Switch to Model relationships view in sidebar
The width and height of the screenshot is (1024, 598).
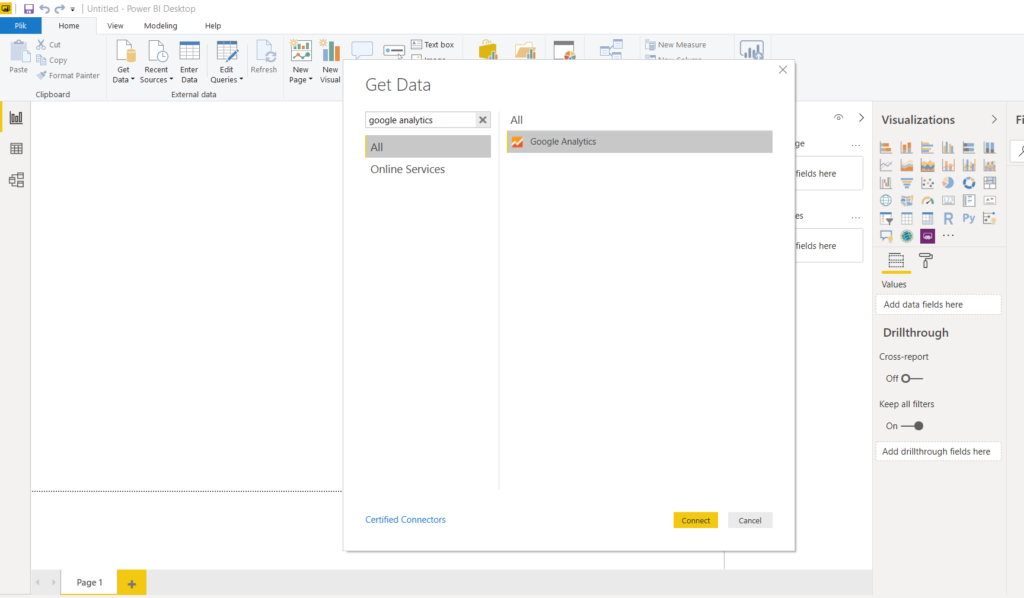click(16, 180)
